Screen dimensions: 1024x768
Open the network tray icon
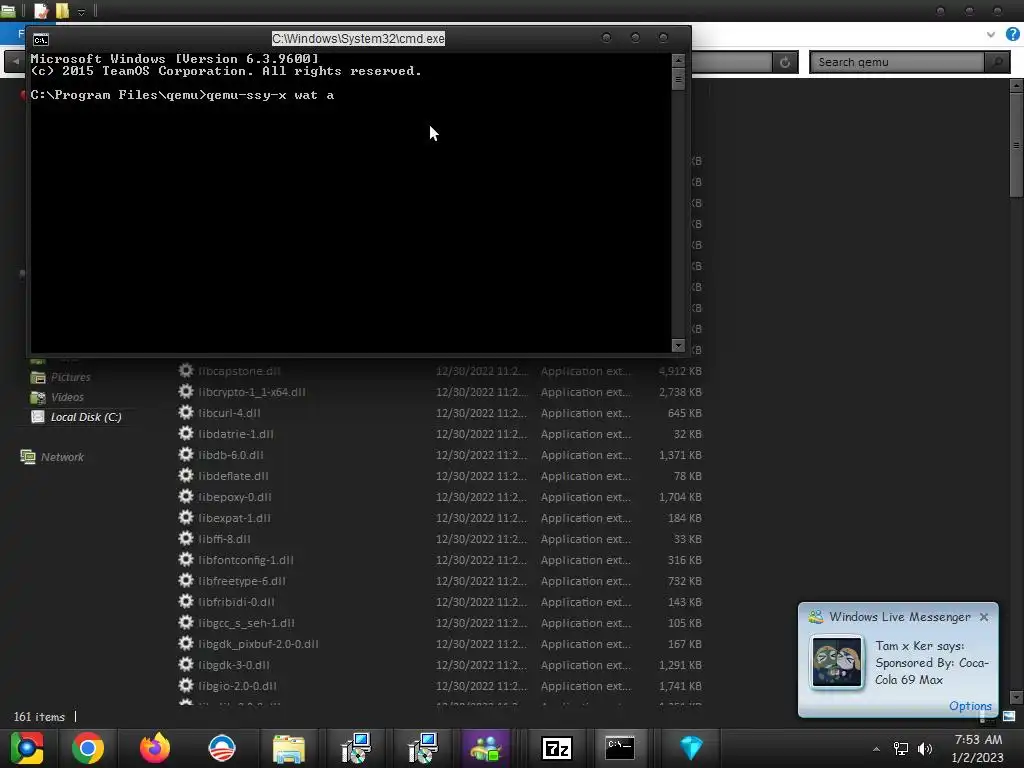[901, 748]
